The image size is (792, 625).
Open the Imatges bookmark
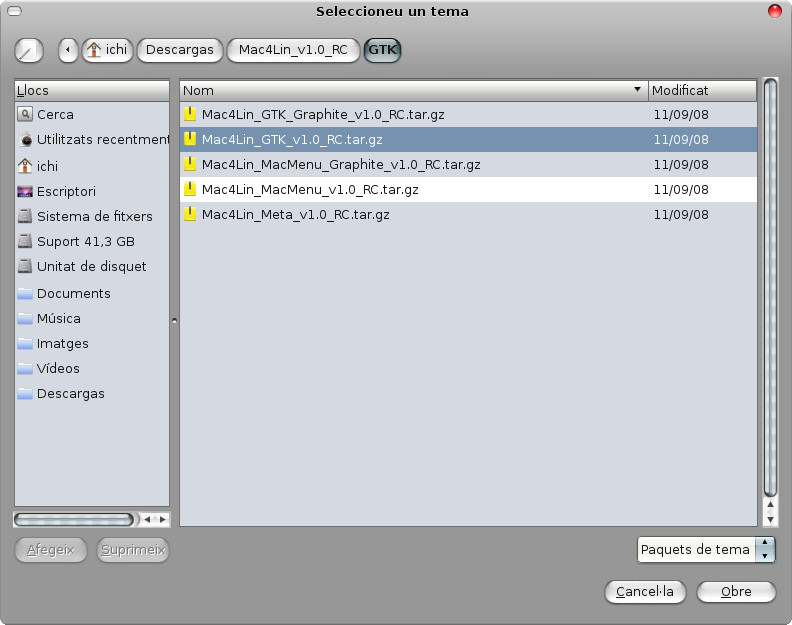92,344
